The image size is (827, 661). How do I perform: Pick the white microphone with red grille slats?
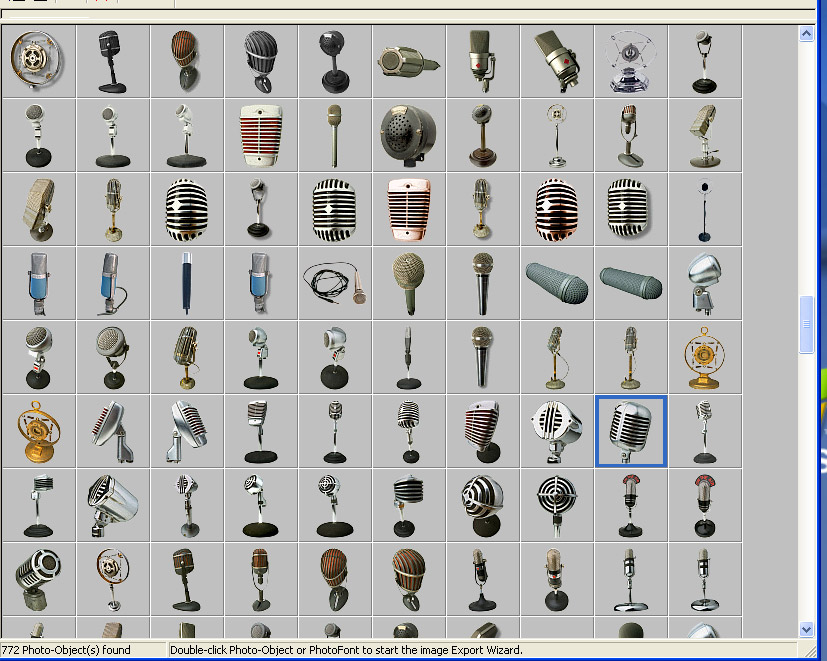[x=261, y=135]
